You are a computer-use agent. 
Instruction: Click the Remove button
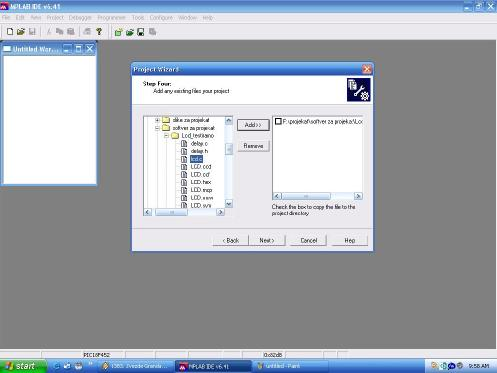253,146
